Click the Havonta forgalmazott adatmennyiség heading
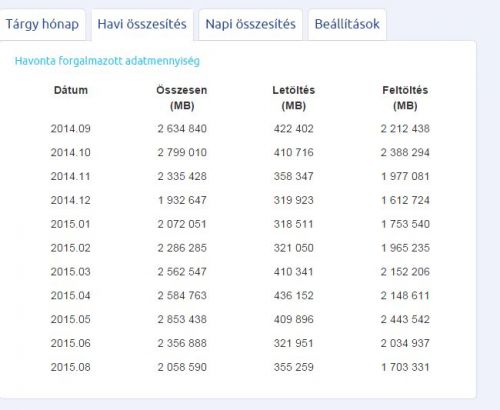 pos(107,61)
